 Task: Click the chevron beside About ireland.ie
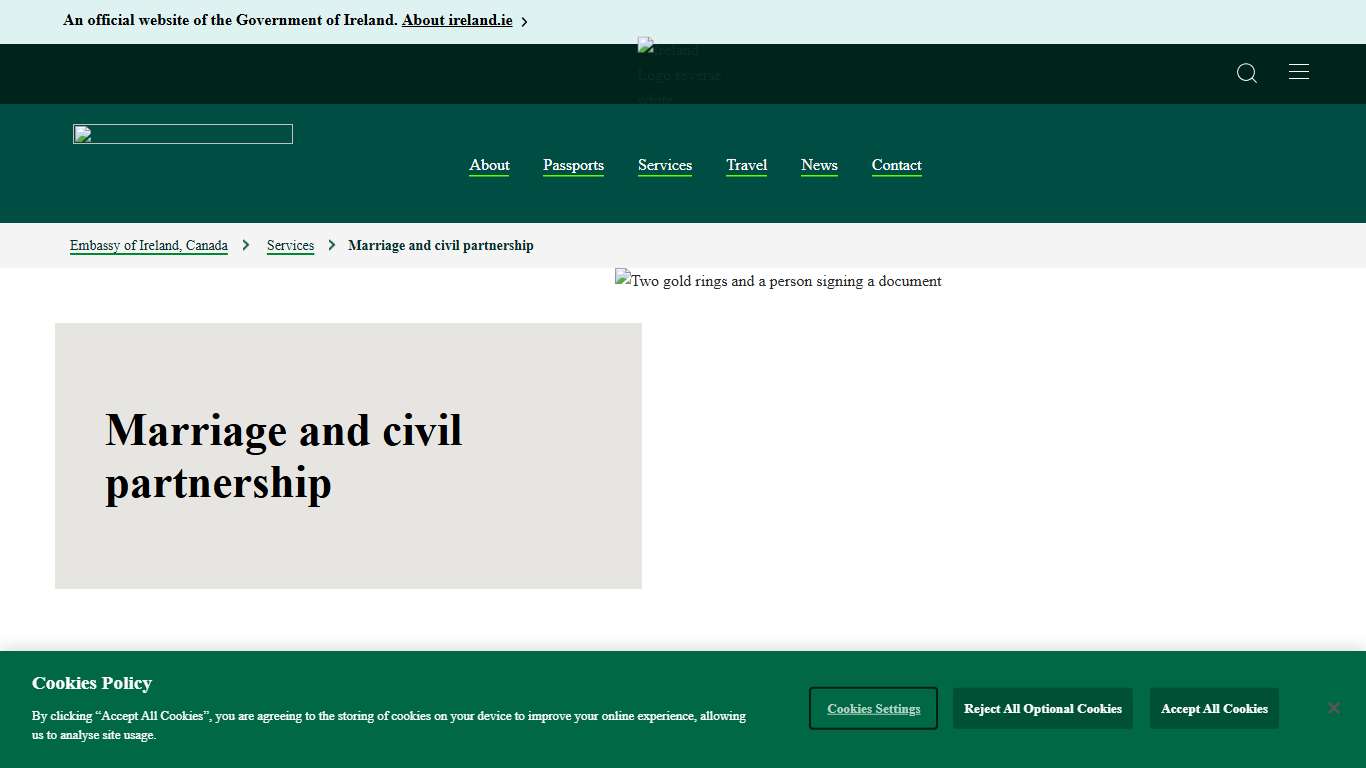[523, 20]
